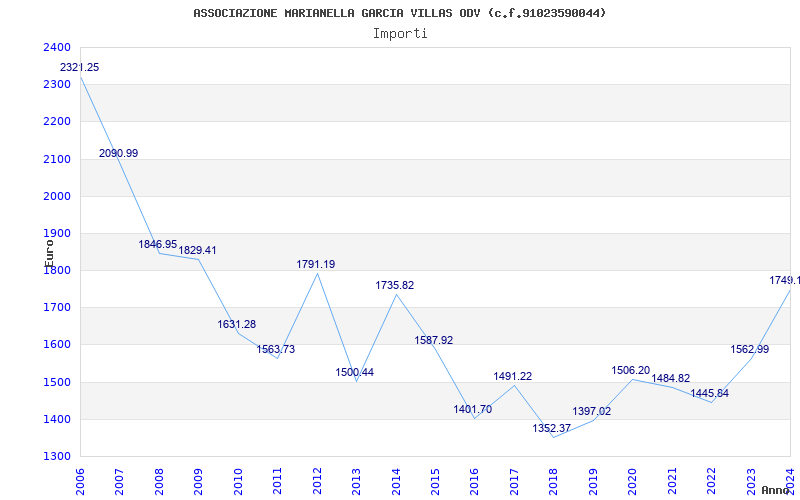This screenshot has height=500, width=800.
Task: Click the 2006 x-axis year label
Action: (x=80, y=481)
